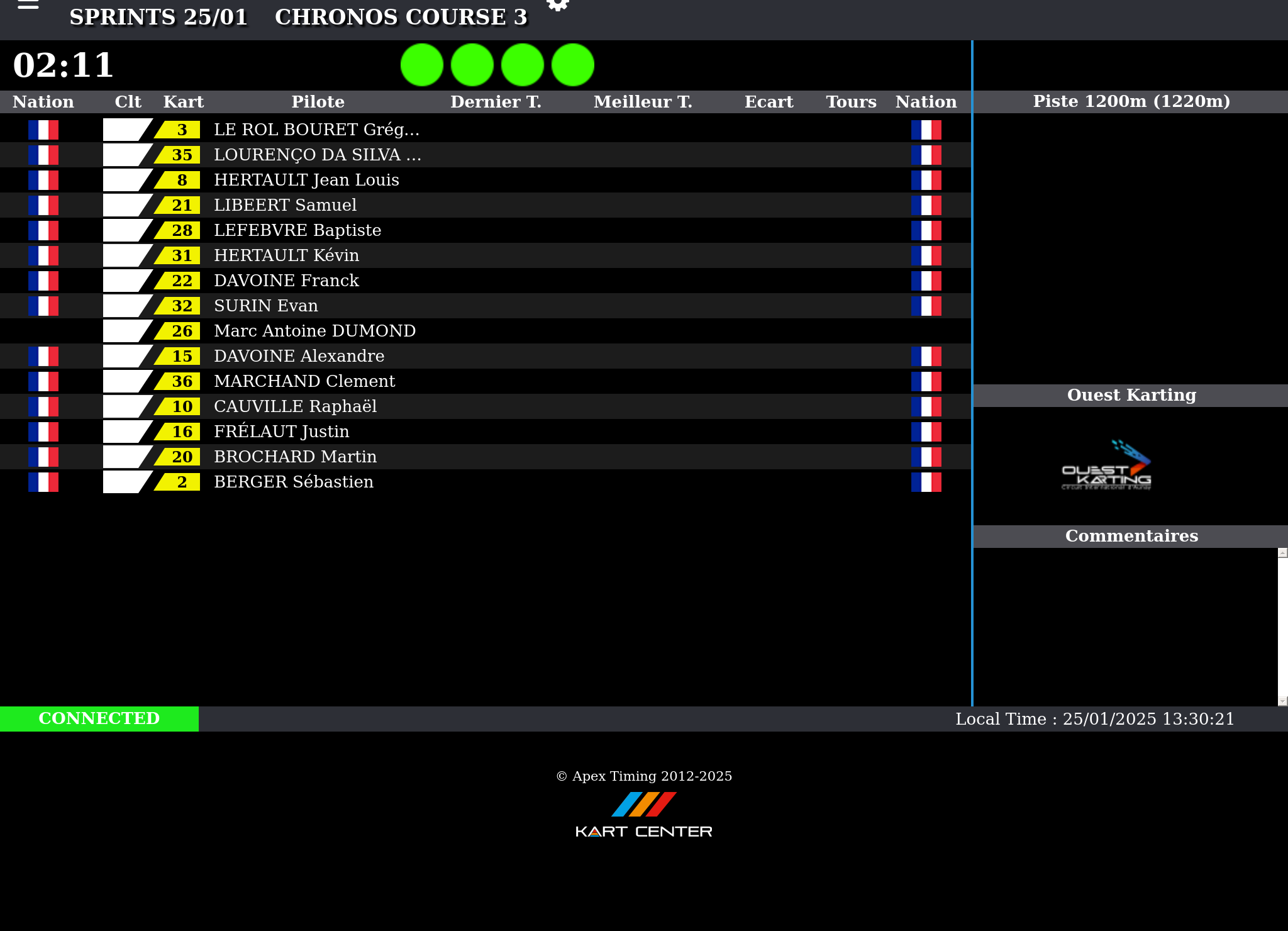
Task: Click yellow kart number 26 badge
Action: tap(179, 331)
